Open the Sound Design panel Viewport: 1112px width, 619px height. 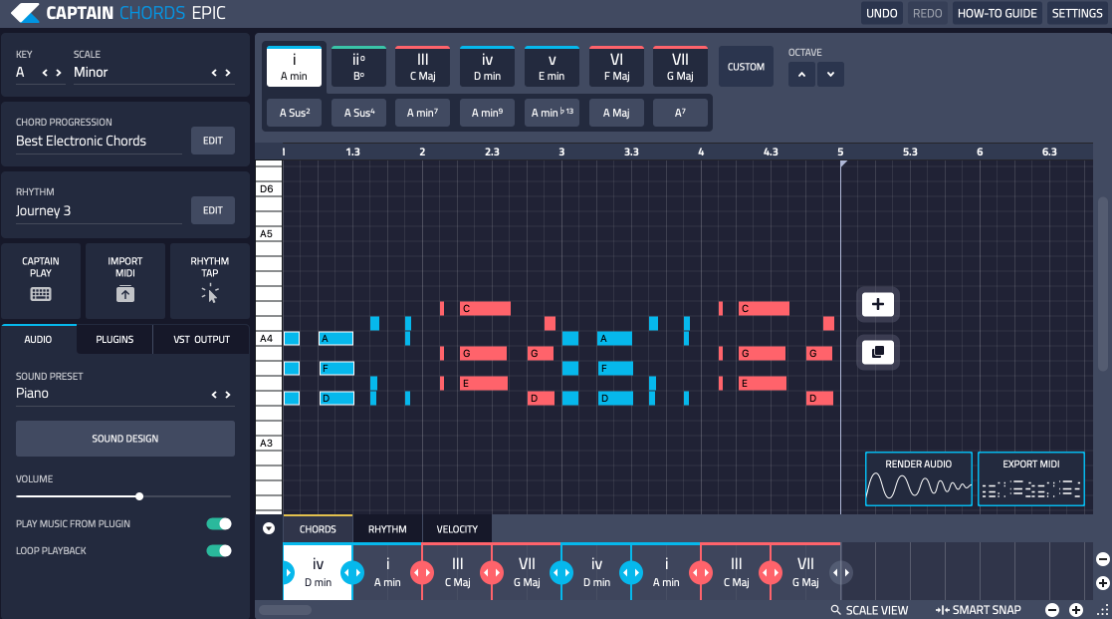[124, 438]
